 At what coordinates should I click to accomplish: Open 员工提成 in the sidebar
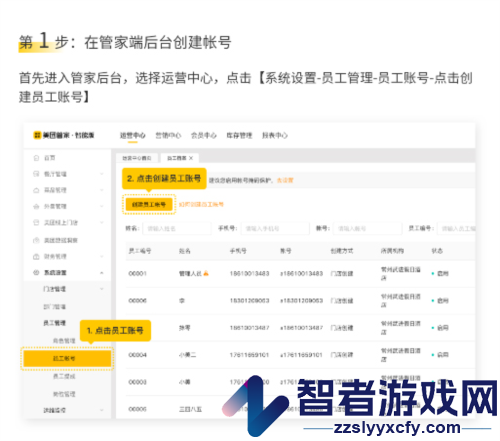64,376
